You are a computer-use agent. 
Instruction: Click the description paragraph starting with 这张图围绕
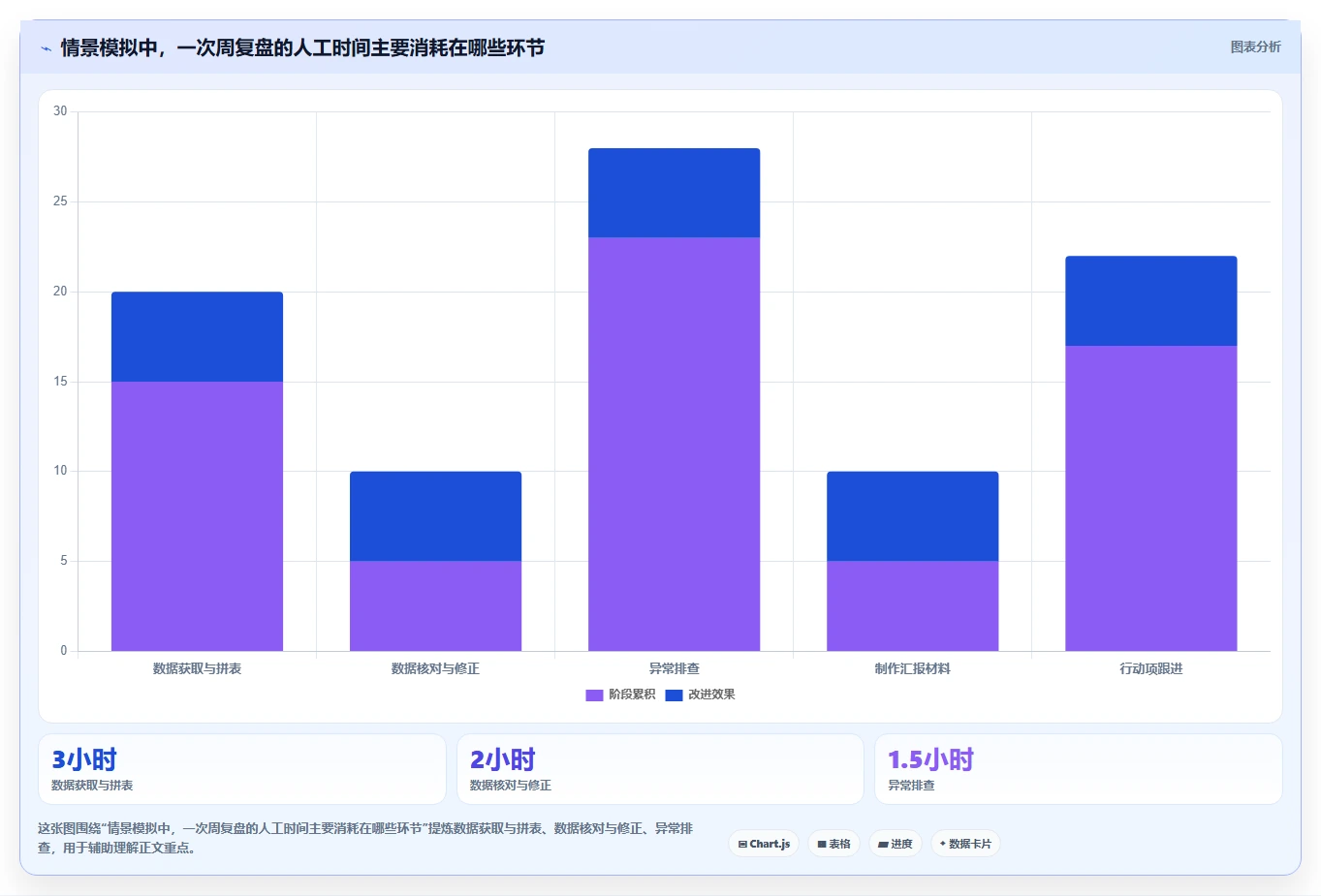[x=365, y=838]
